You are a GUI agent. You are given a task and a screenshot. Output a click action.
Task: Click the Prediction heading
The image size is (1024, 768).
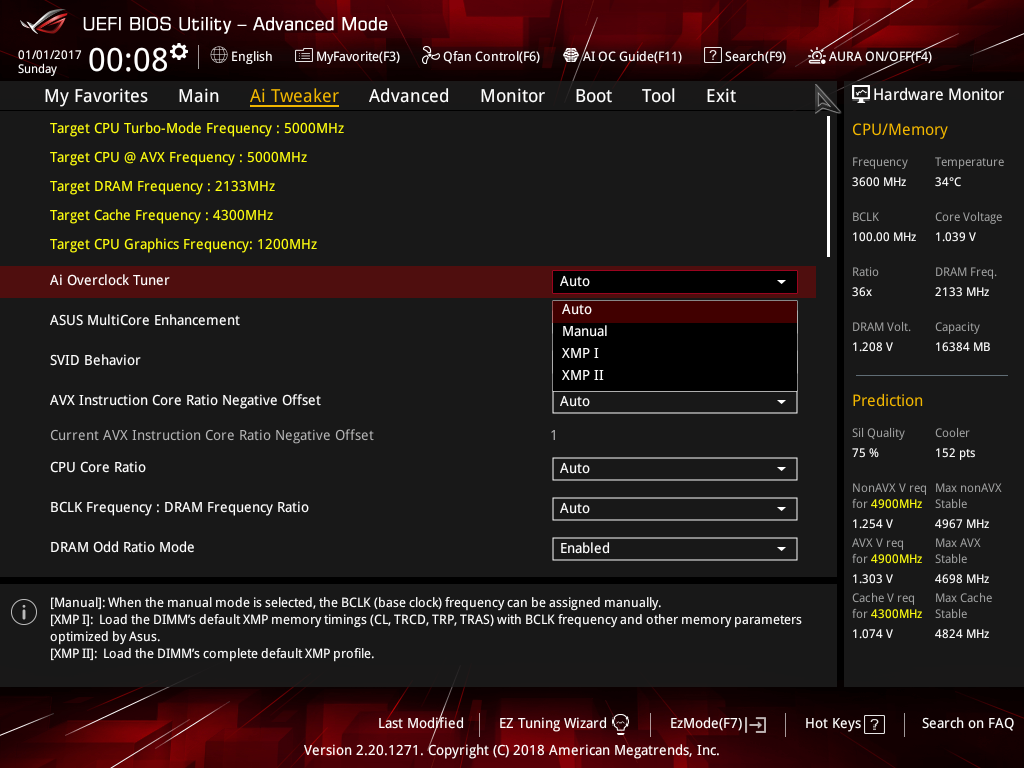887,400
